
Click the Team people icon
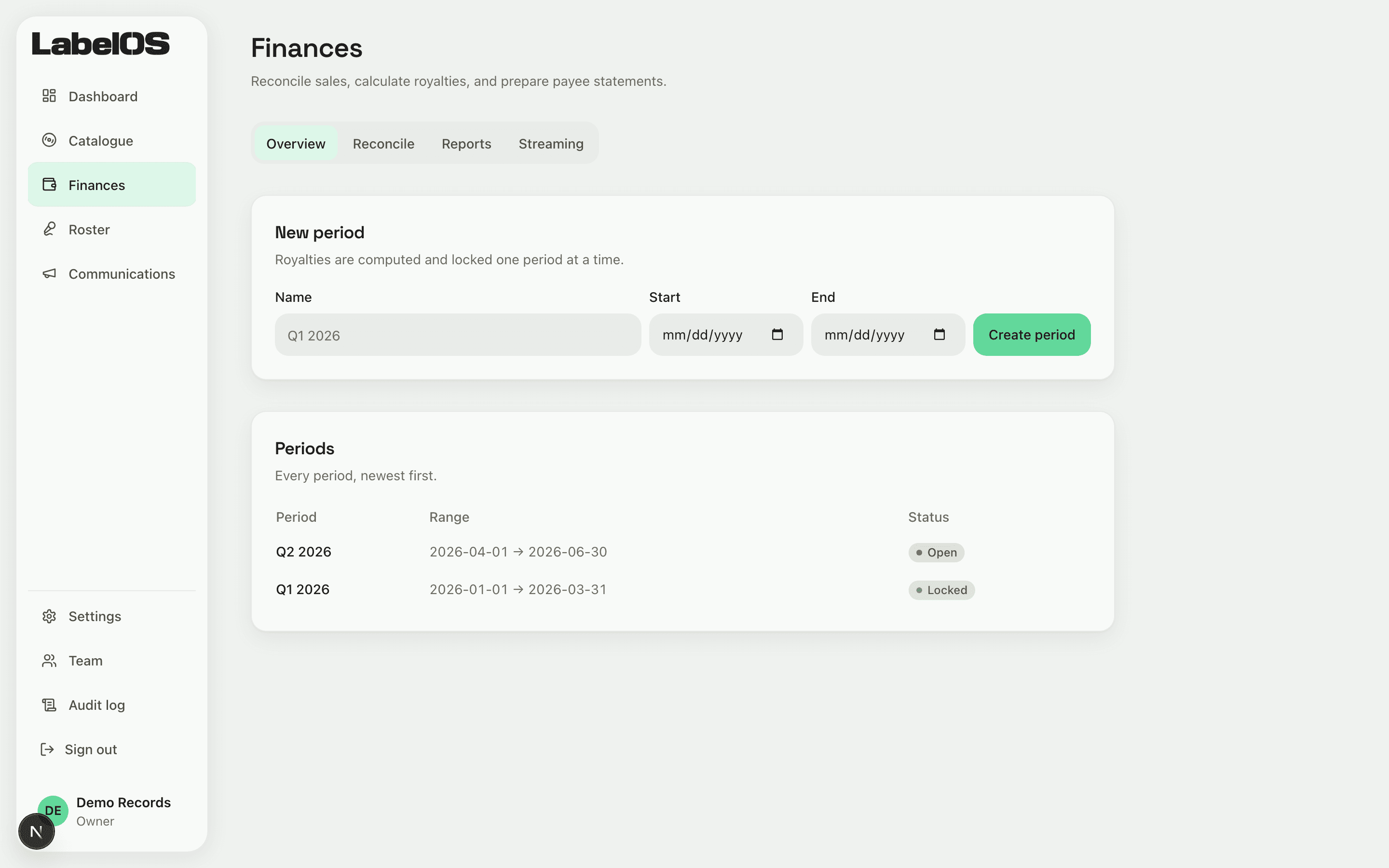click(49, 660)
